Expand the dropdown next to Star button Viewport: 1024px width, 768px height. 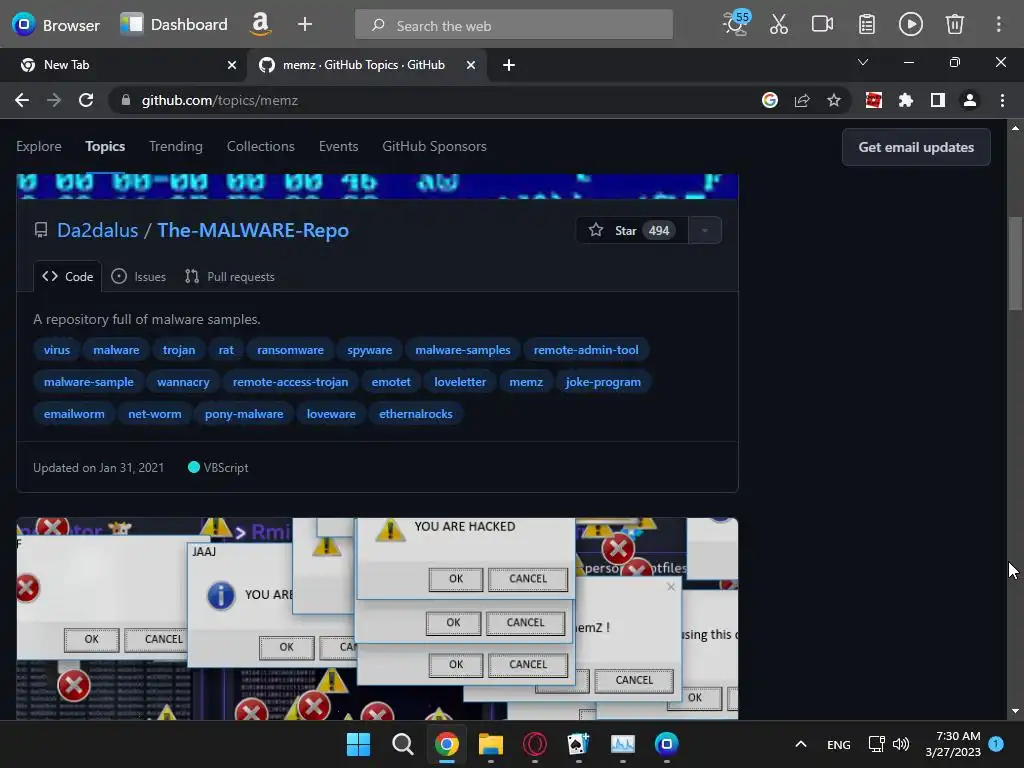click(x=705, y=230)
